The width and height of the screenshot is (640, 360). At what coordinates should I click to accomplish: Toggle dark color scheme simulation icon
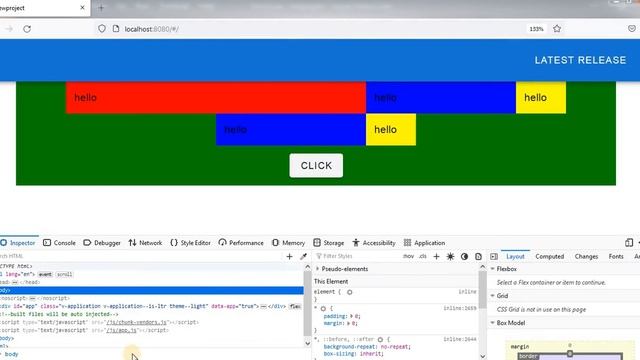point(464,256)
